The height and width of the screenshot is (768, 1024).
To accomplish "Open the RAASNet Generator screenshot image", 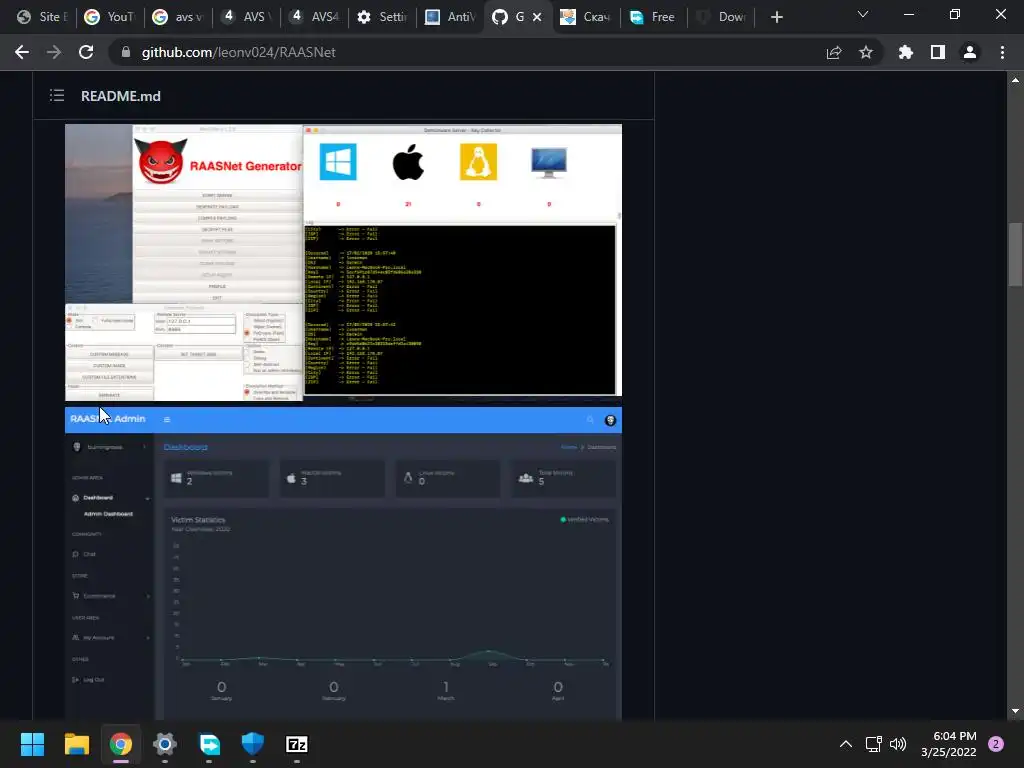I will 344,262.
